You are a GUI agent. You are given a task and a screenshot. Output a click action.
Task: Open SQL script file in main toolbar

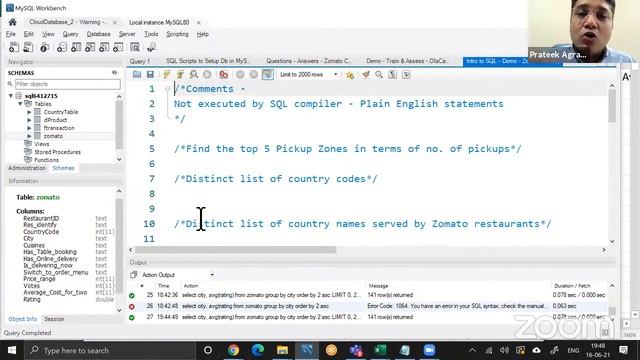[x=28, y=47]
